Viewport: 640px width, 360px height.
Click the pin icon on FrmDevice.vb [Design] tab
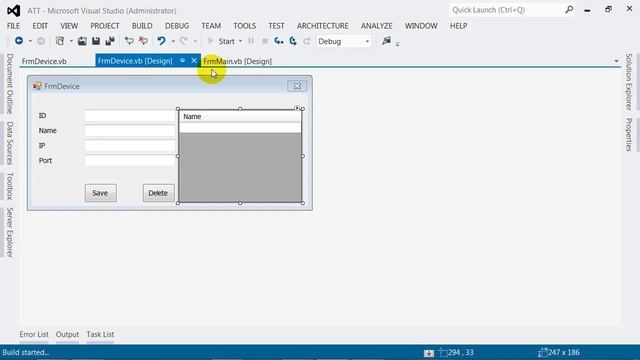point(182,61)
